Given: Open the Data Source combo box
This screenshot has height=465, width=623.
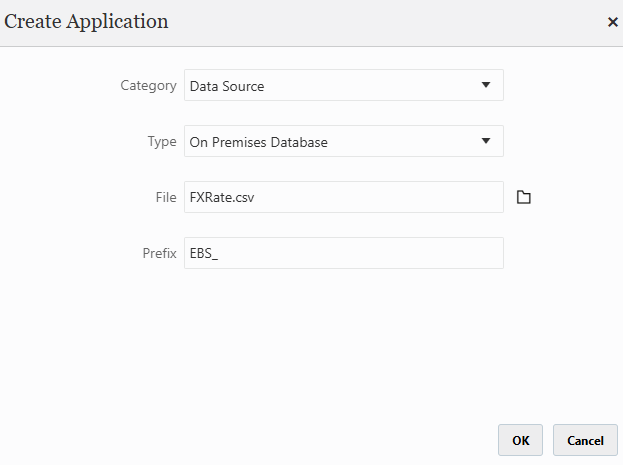Looking at the screenshot, I should coord(344,85).
